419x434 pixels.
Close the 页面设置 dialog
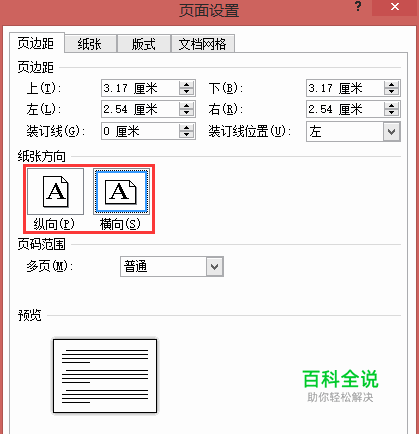click(x=395, y=7)
